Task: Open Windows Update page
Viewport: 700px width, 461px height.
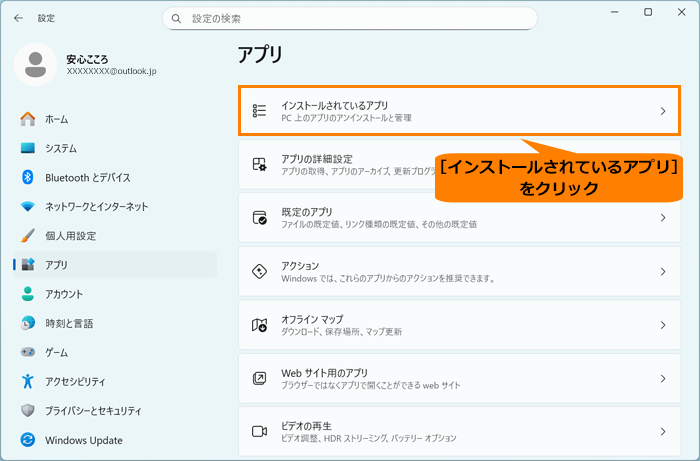Action: [x=115, y=440]
